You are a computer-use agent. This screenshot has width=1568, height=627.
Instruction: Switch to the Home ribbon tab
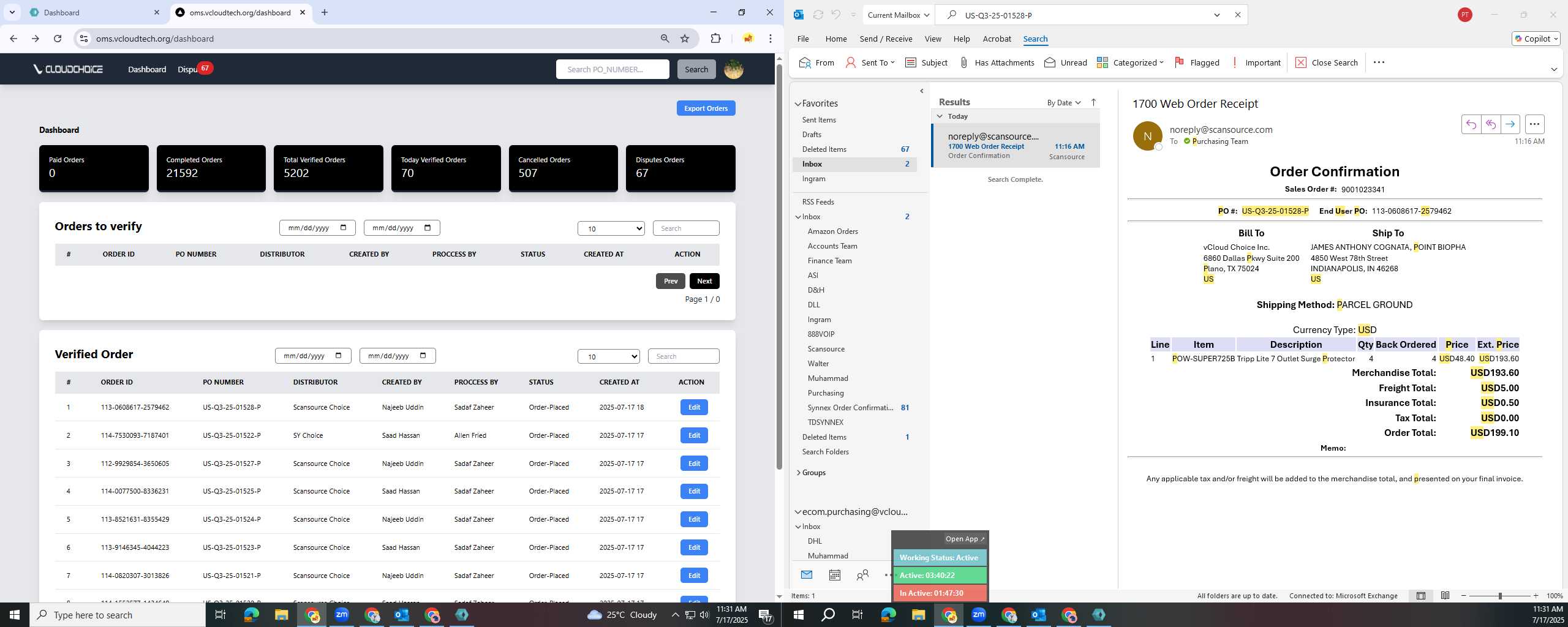[x=836, y=39]
